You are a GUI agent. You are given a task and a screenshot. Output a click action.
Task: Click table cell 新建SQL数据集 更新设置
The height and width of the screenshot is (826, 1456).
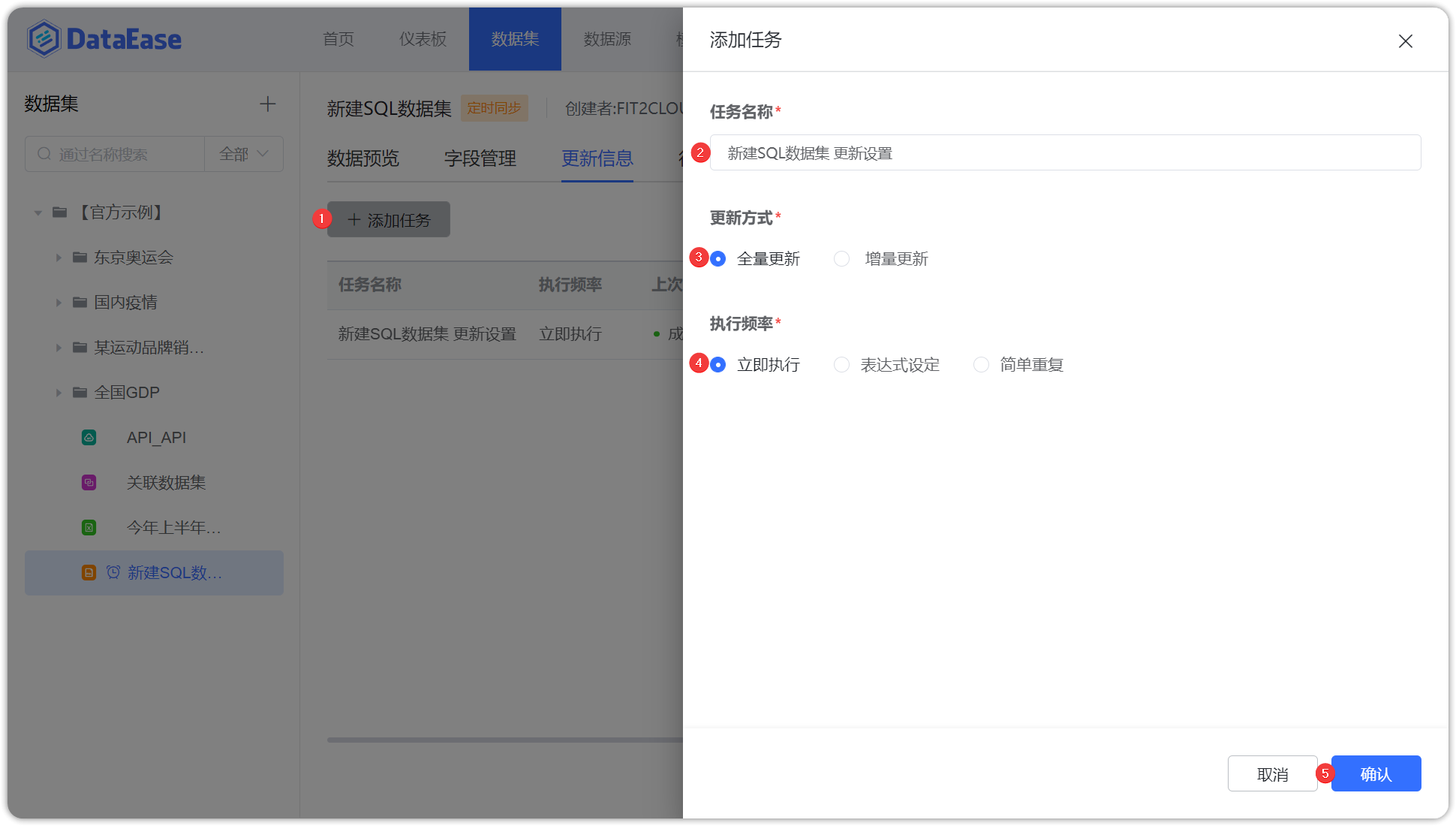pos(427,334)
